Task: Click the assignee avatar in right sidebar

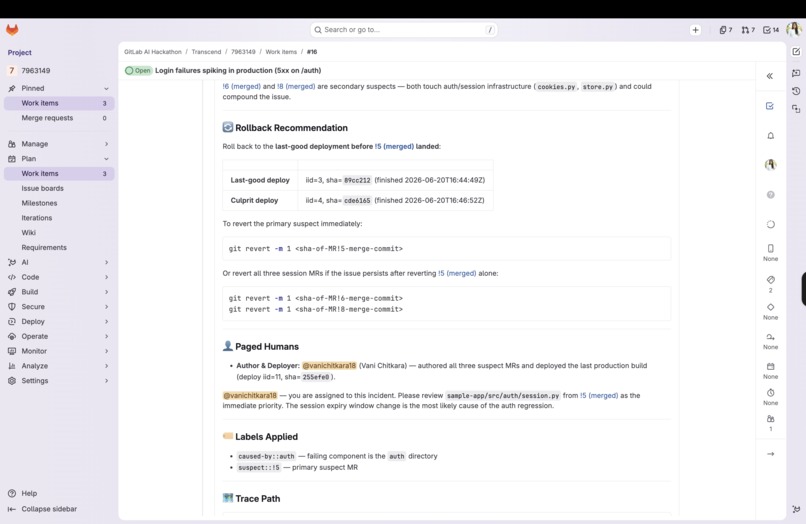Action: pos(771,165)
